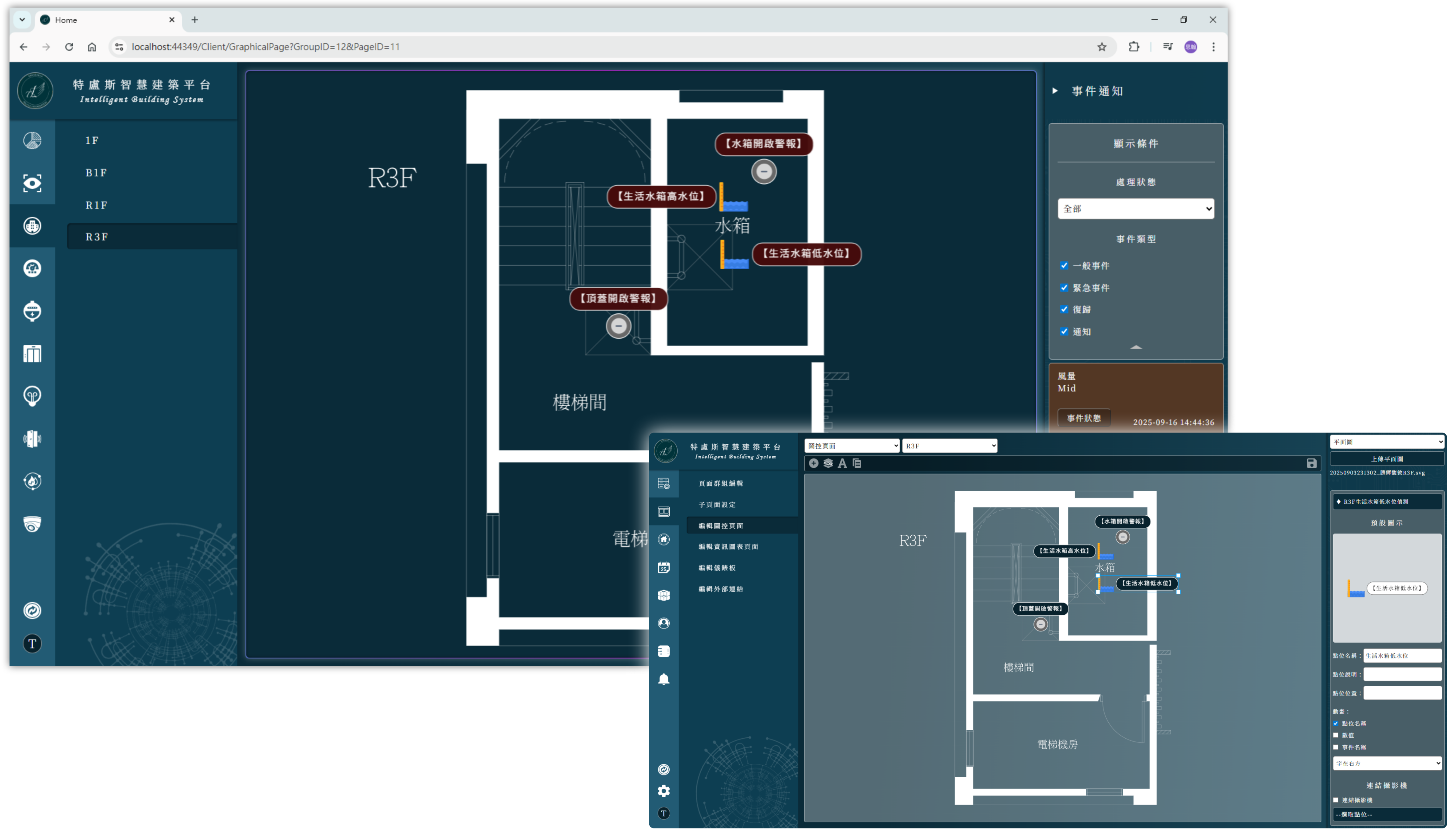Select the R3F floor menu item
Viewport: 1456px width, 836px height.
click(x=152, y=237)
